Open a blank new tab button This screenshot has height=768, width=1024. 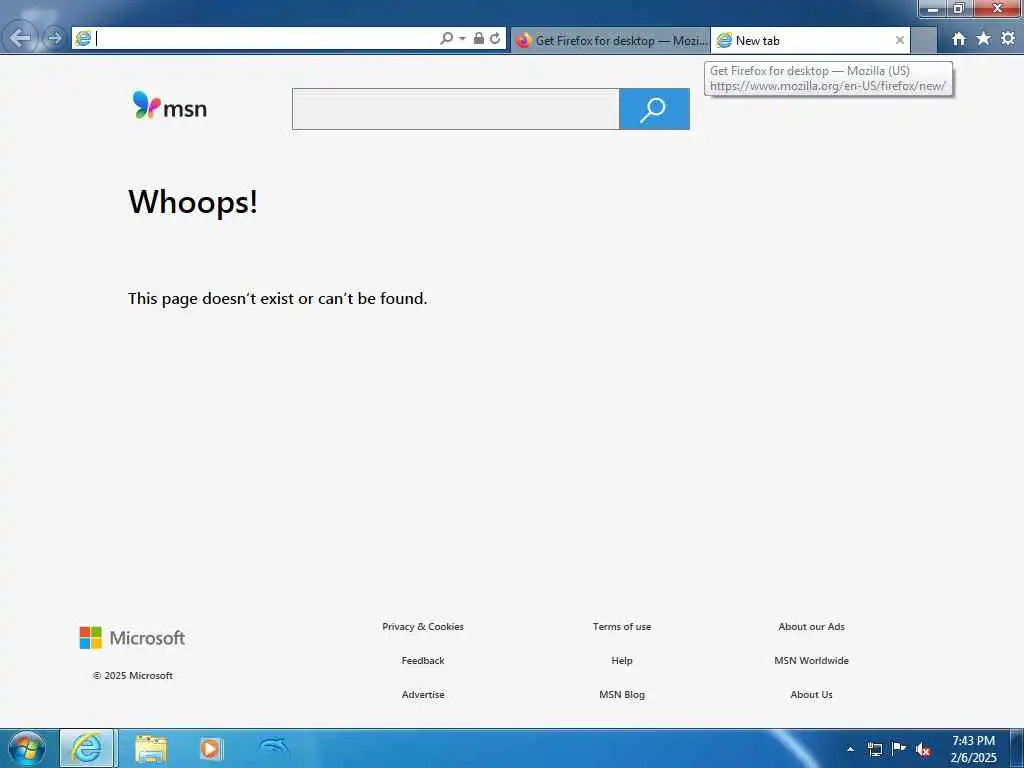923,40
